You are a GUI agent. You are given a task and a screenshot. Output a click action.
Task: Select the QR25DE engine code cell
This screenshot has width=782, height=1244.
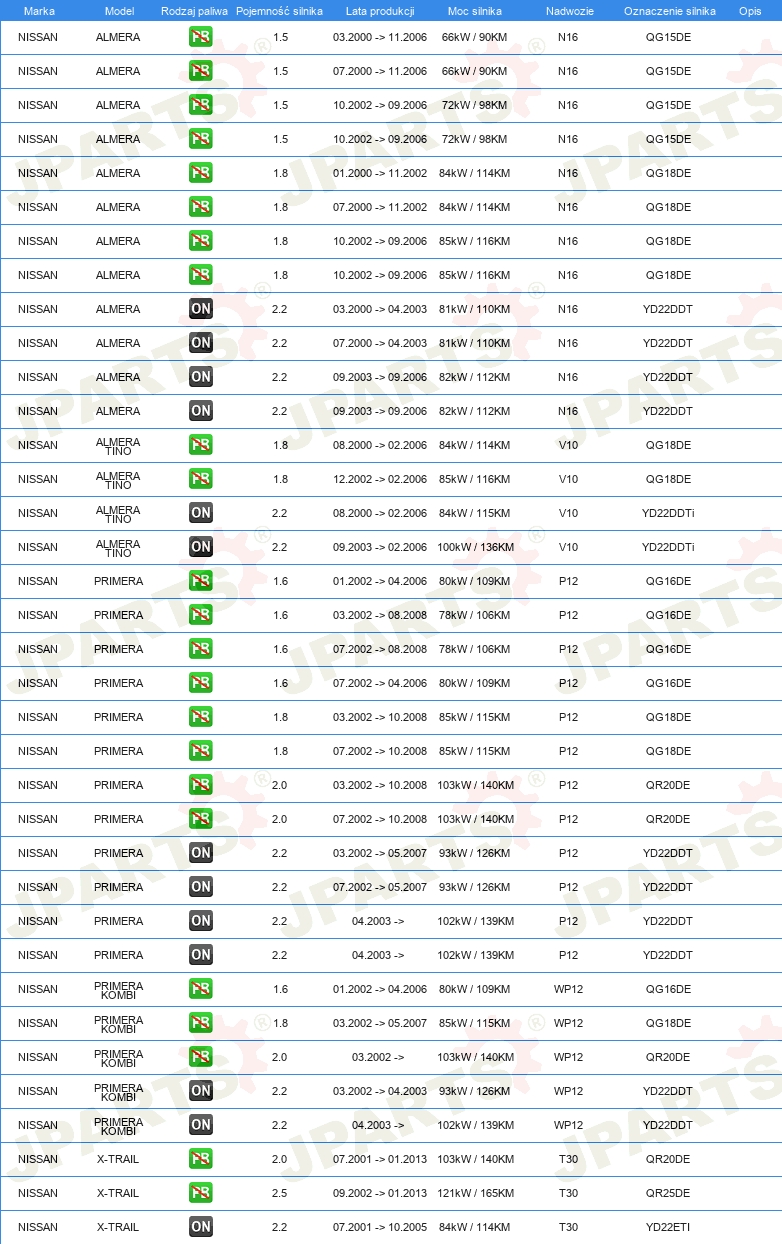pyautogui.click(x=668, y=1193)
